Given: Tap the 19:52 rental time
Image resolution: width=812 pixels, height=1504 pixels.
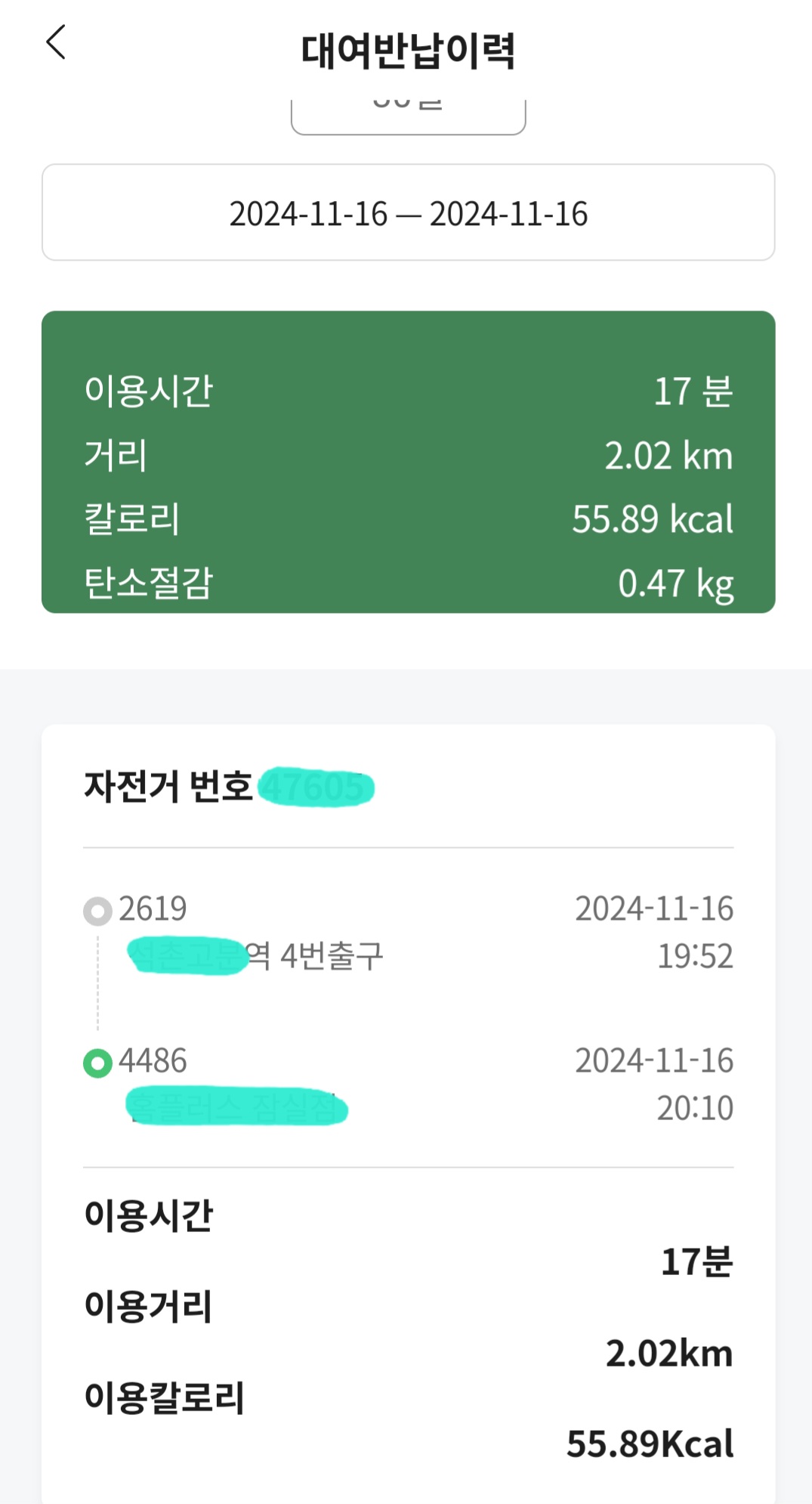Looking at the screenshot, I should [695, 956].
